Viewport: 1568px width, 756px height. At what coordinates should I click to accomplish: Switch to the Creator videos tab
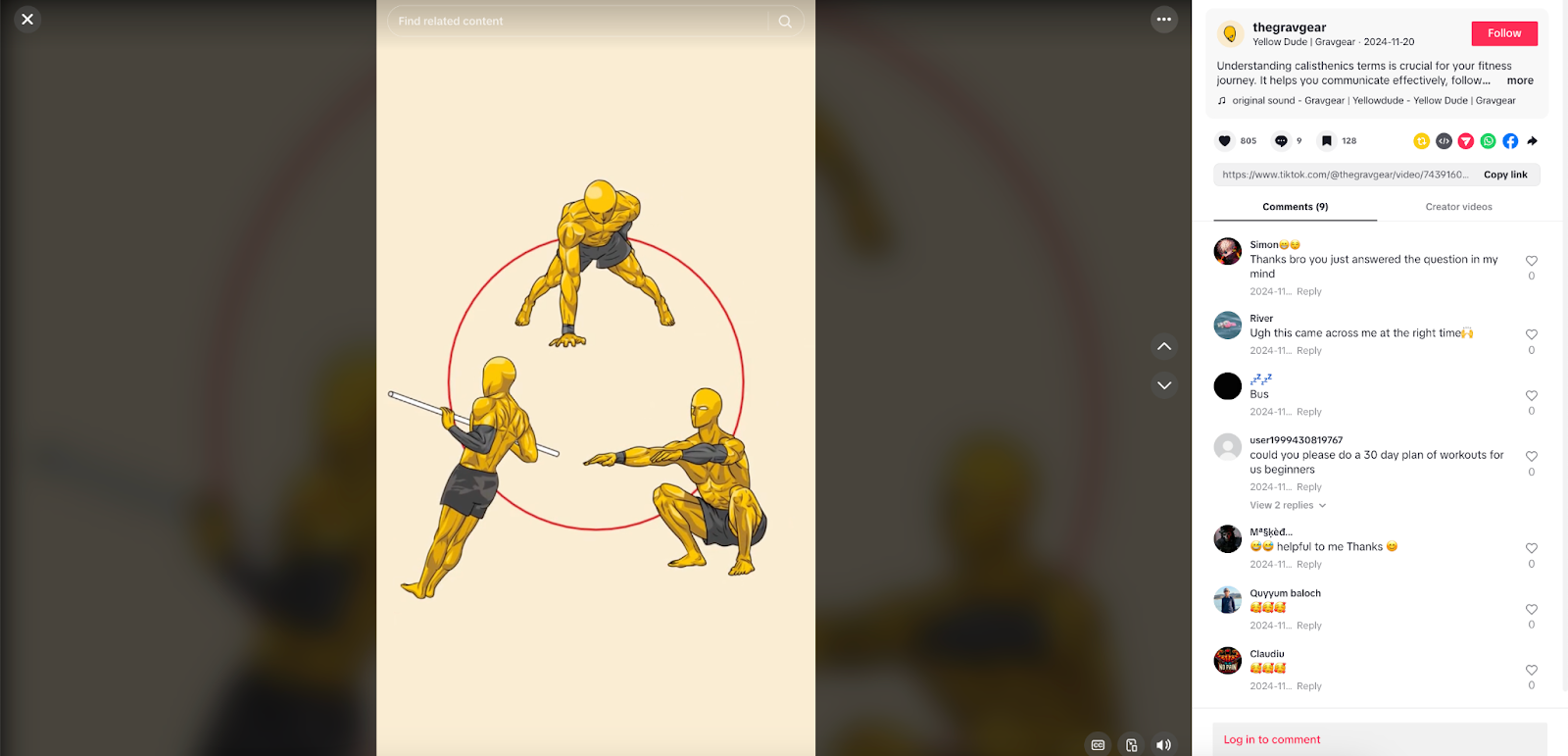click(1458, 207)
